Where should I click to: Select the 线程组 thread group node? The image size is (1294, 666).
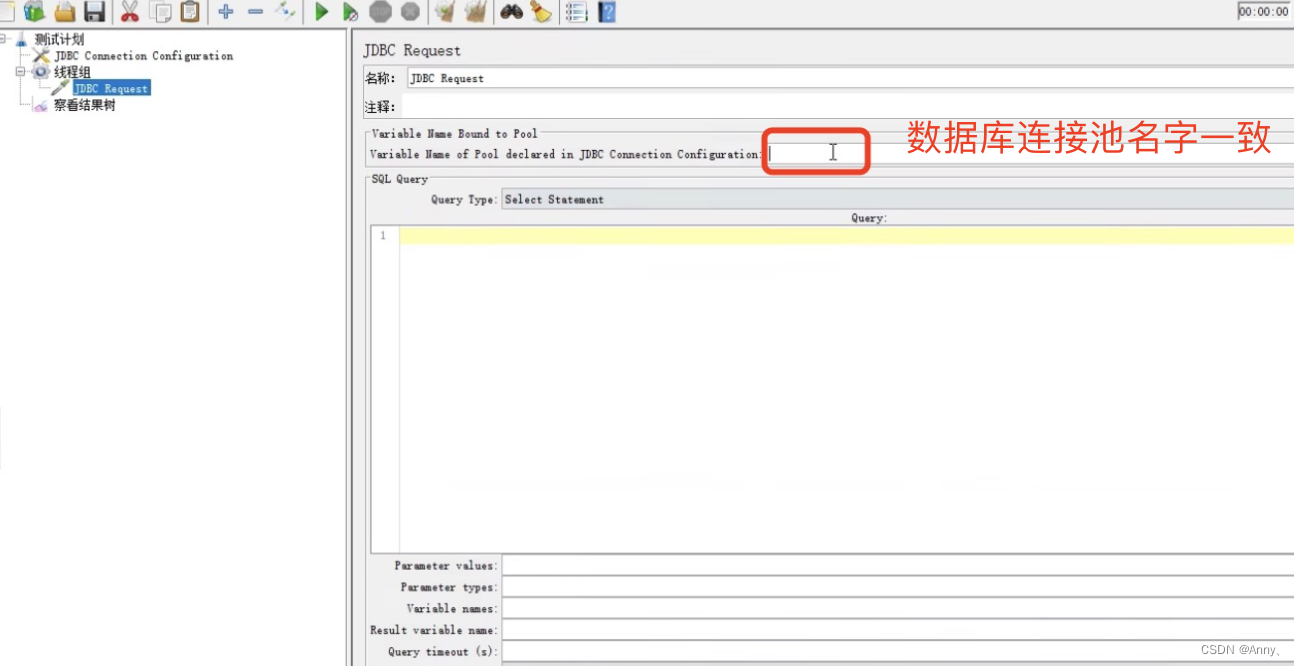click(72, 72)
